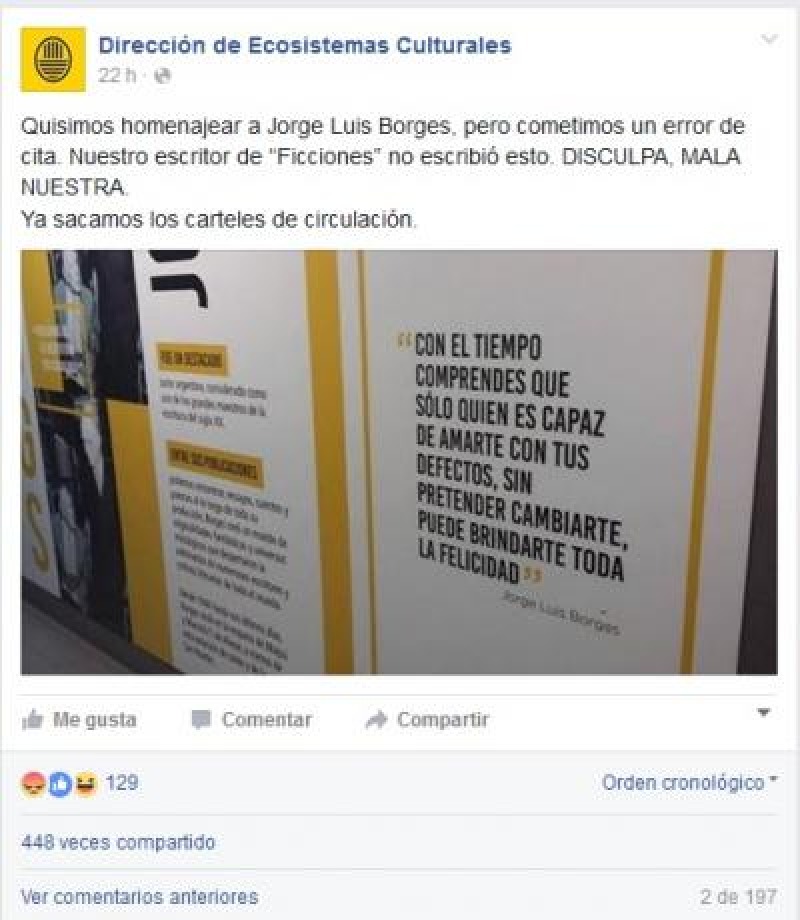Screen dimensions: 800x920
Task: Click the laughing haha reaction emoji
Action: (86, 784)
